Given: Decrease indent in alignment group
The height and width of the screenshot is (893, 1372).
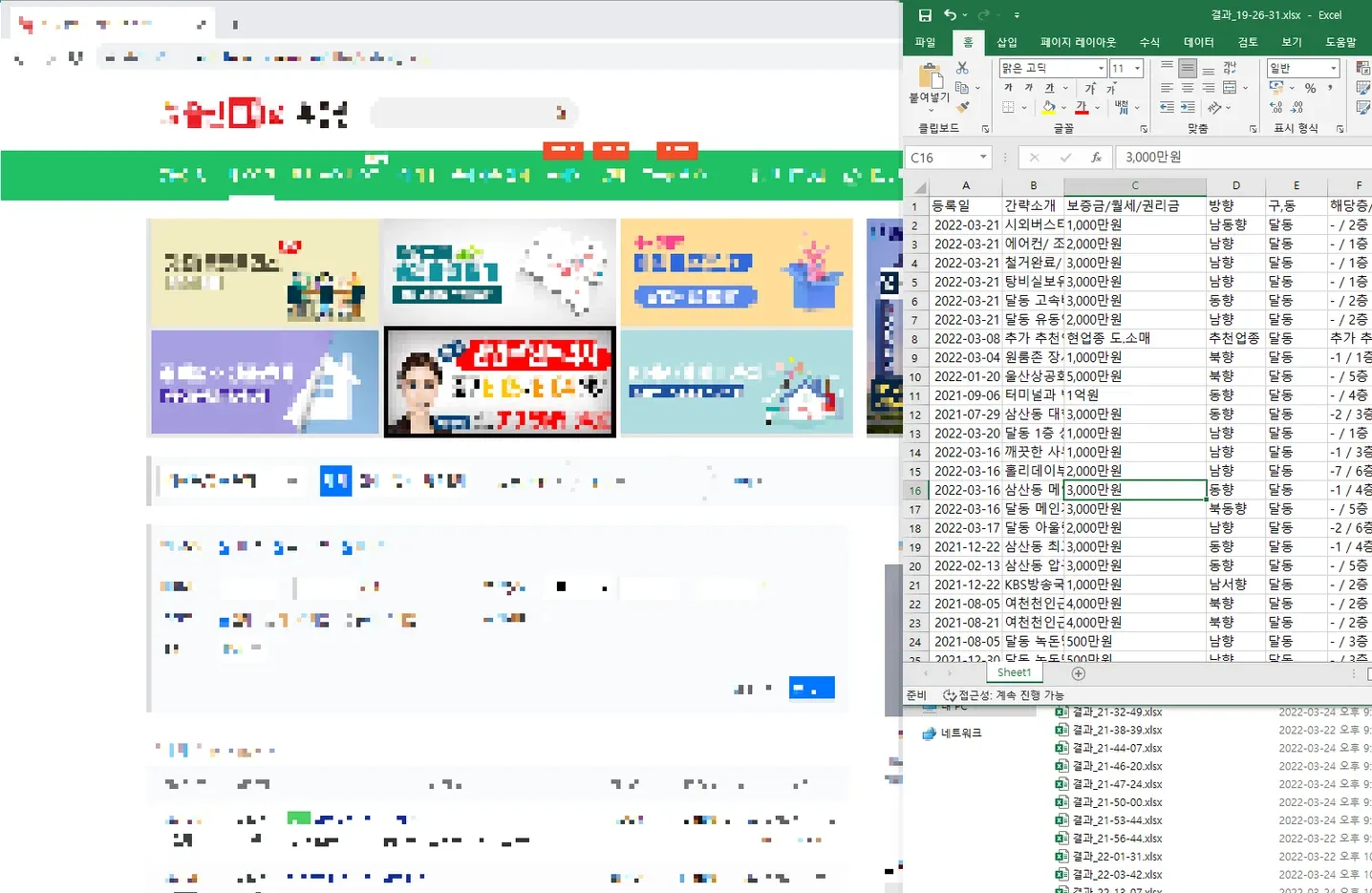Looking at the screenshot, I should coord(1167,108).
